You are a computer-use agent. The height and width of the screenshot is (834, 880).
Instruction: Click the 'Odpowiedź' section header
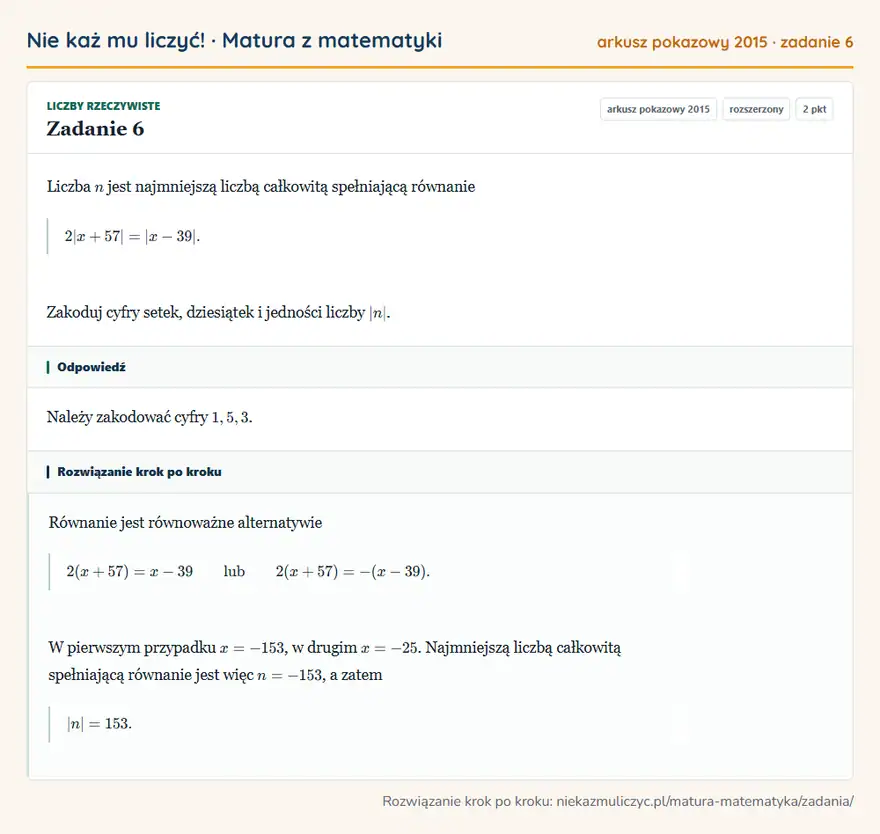(91, 367)
